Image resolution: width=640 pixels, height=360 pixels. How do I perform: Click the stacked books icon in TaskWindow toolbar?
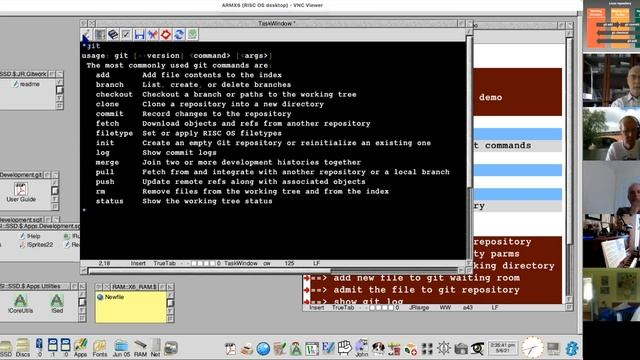[x=113, y=35]
